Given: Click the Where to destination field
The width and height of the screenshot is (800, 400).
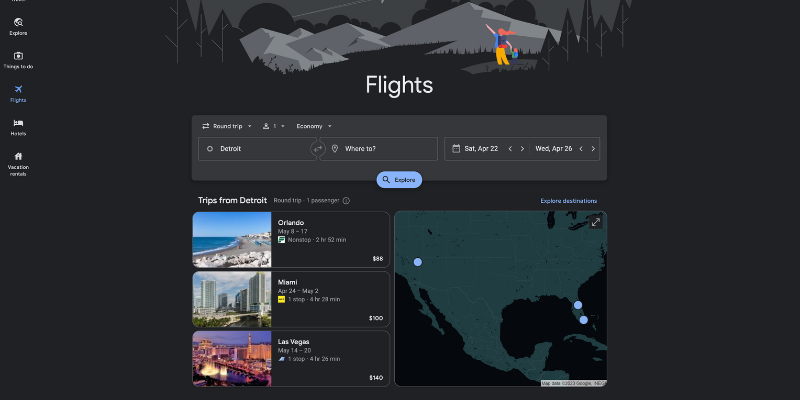Looking at the screenshot, I should [385, 149].
